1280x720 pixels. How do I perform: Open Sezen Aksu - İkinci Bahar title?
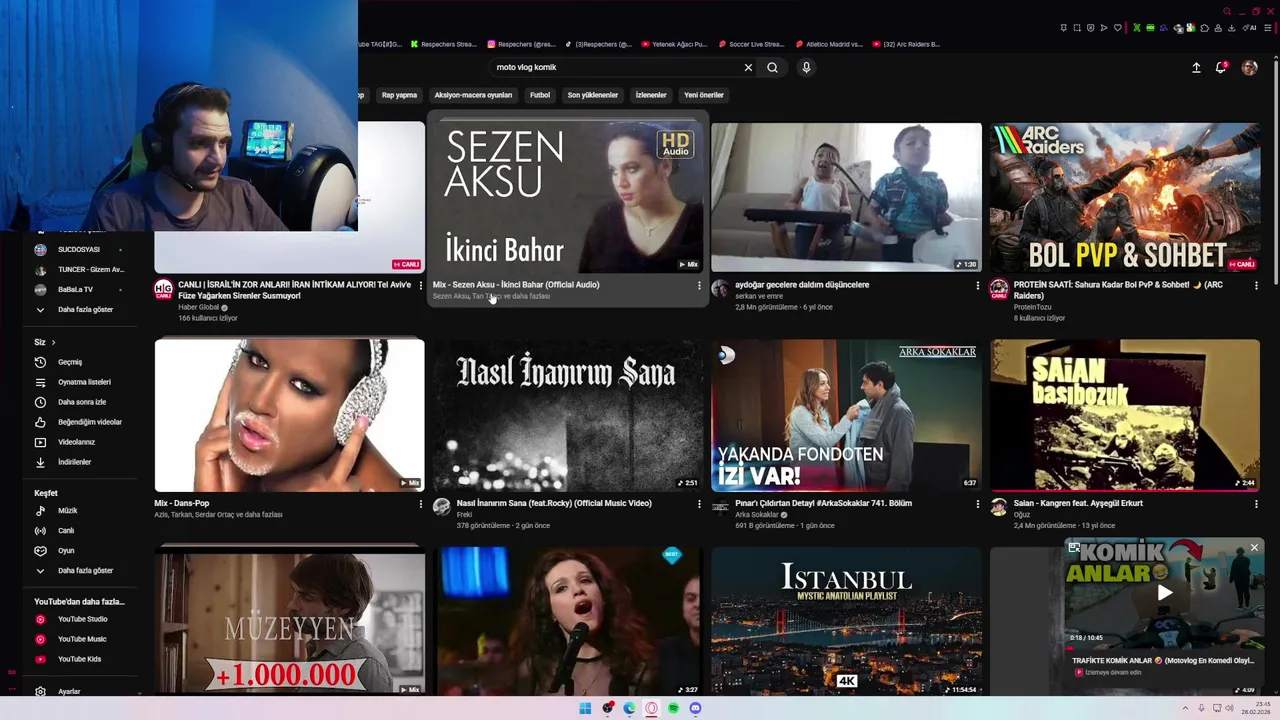point(516,285)
